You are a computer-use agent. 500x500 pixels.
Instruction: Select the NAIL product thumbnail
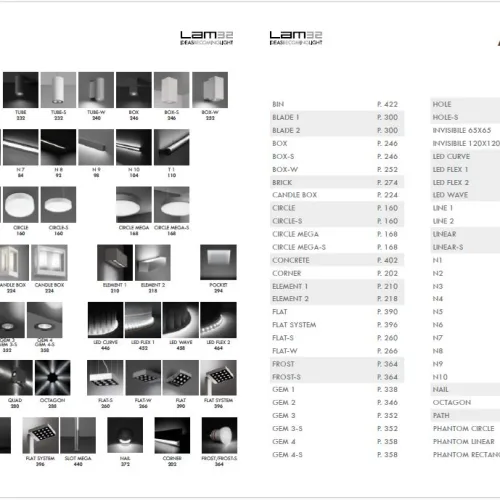click(x=125, y=435)
